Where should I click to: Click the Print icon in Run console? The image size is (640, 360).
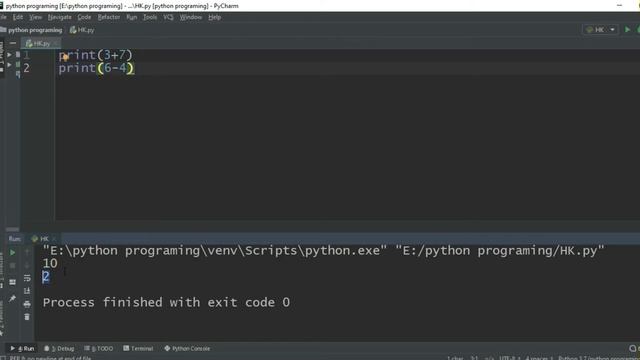coord(27,304)
